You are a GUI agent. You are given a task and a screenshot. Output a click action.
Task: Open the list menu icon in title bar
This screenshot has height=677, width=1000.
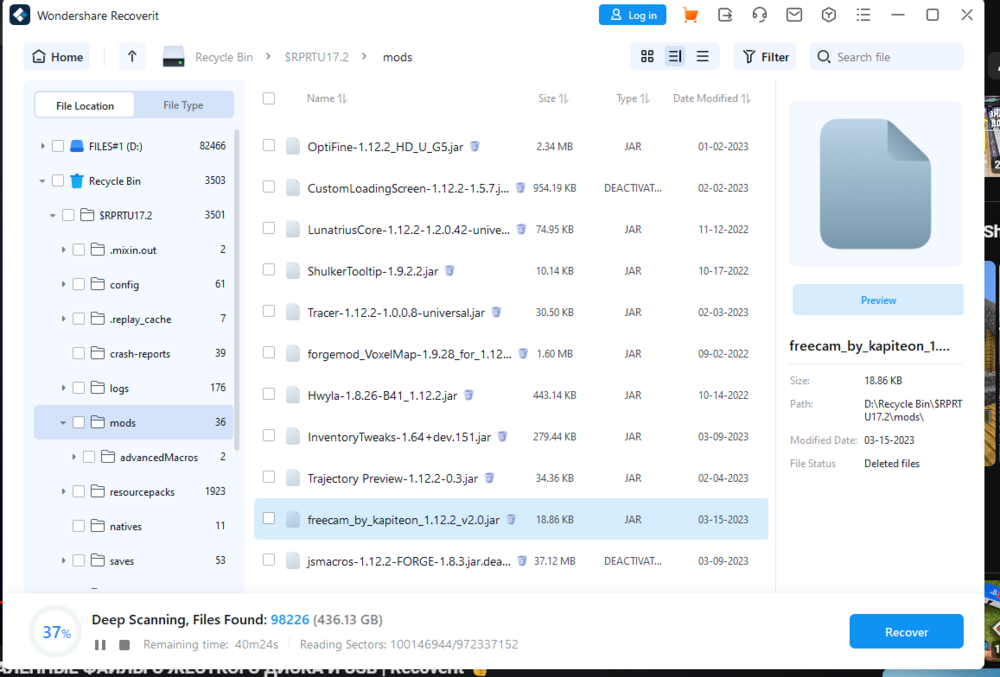pos(864,15)
